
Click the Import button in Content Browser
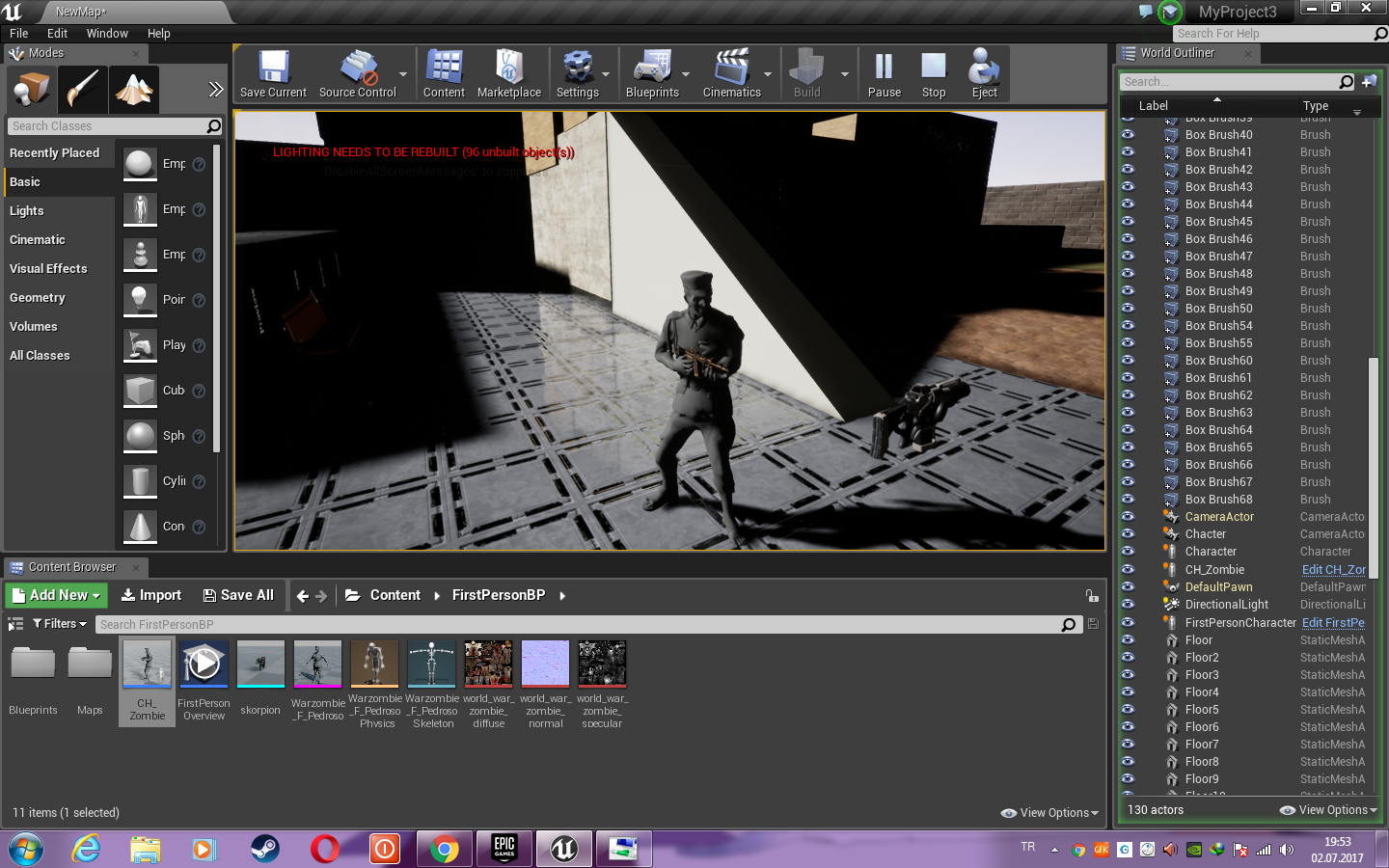point(151,595)
